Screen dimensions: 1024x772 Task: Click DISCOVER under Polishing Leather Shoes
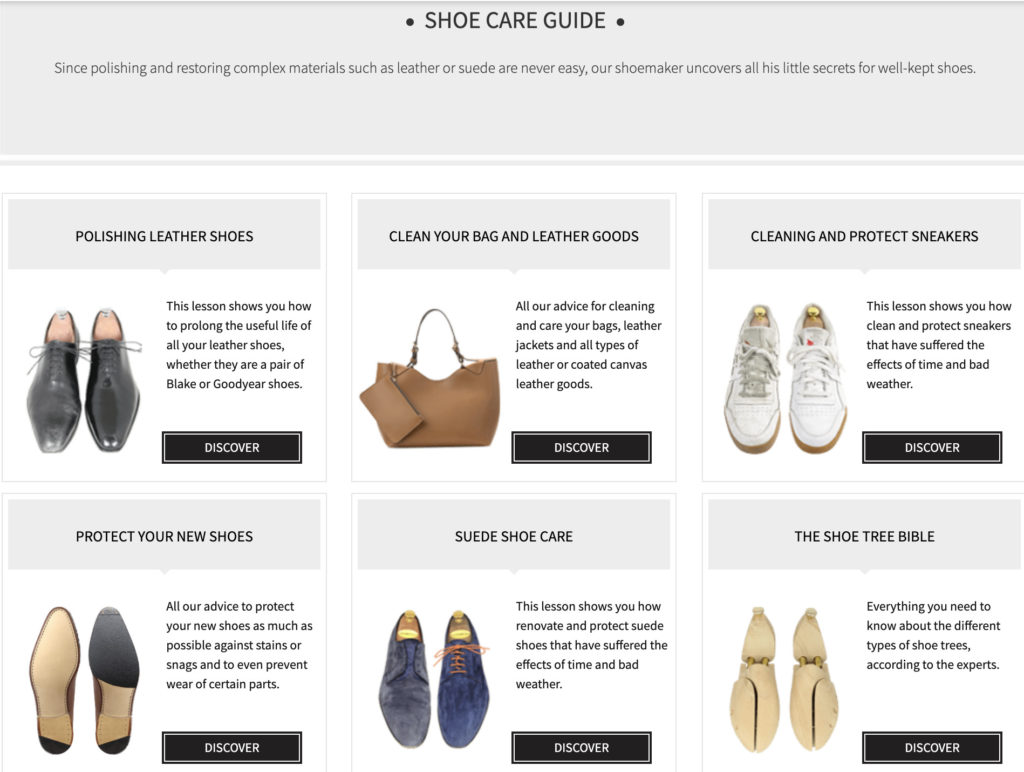pos(231,447)
